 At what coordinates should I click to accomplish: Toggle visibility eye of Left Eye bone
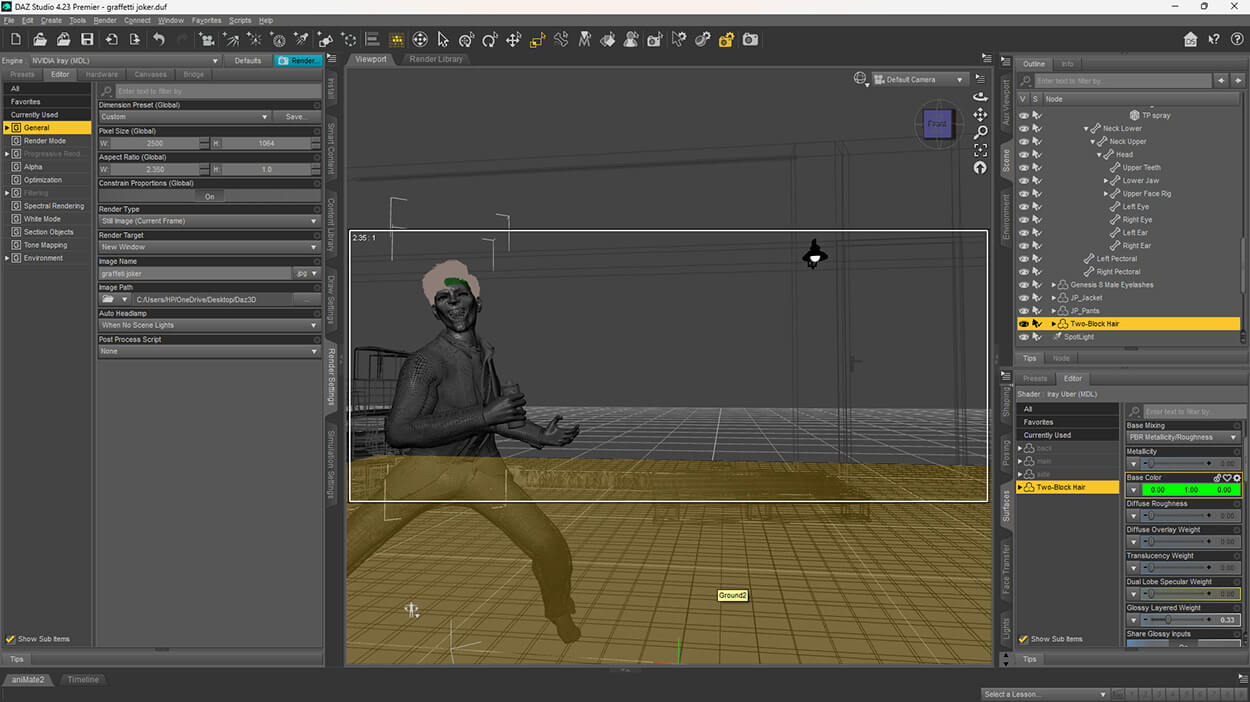click(1023, 207)
